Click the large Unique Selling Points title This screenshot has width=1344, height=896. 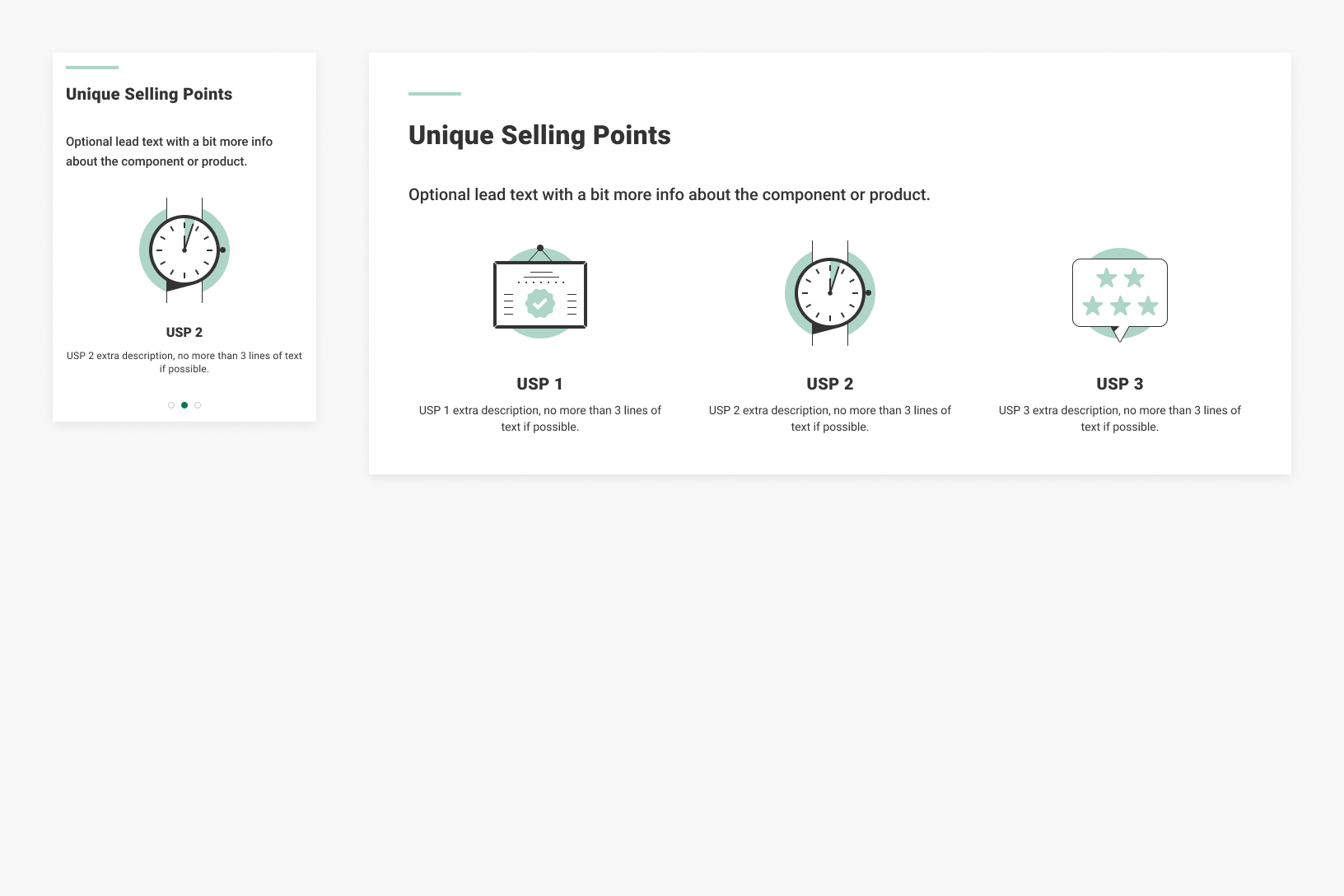point(539,135)
